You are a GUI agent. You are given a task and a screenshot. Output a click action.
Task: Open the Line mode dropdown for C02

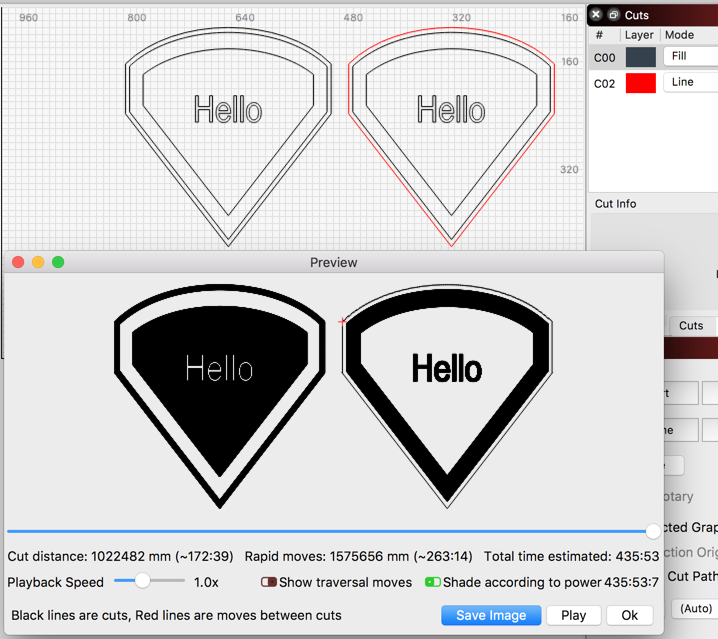click(691, 82)
